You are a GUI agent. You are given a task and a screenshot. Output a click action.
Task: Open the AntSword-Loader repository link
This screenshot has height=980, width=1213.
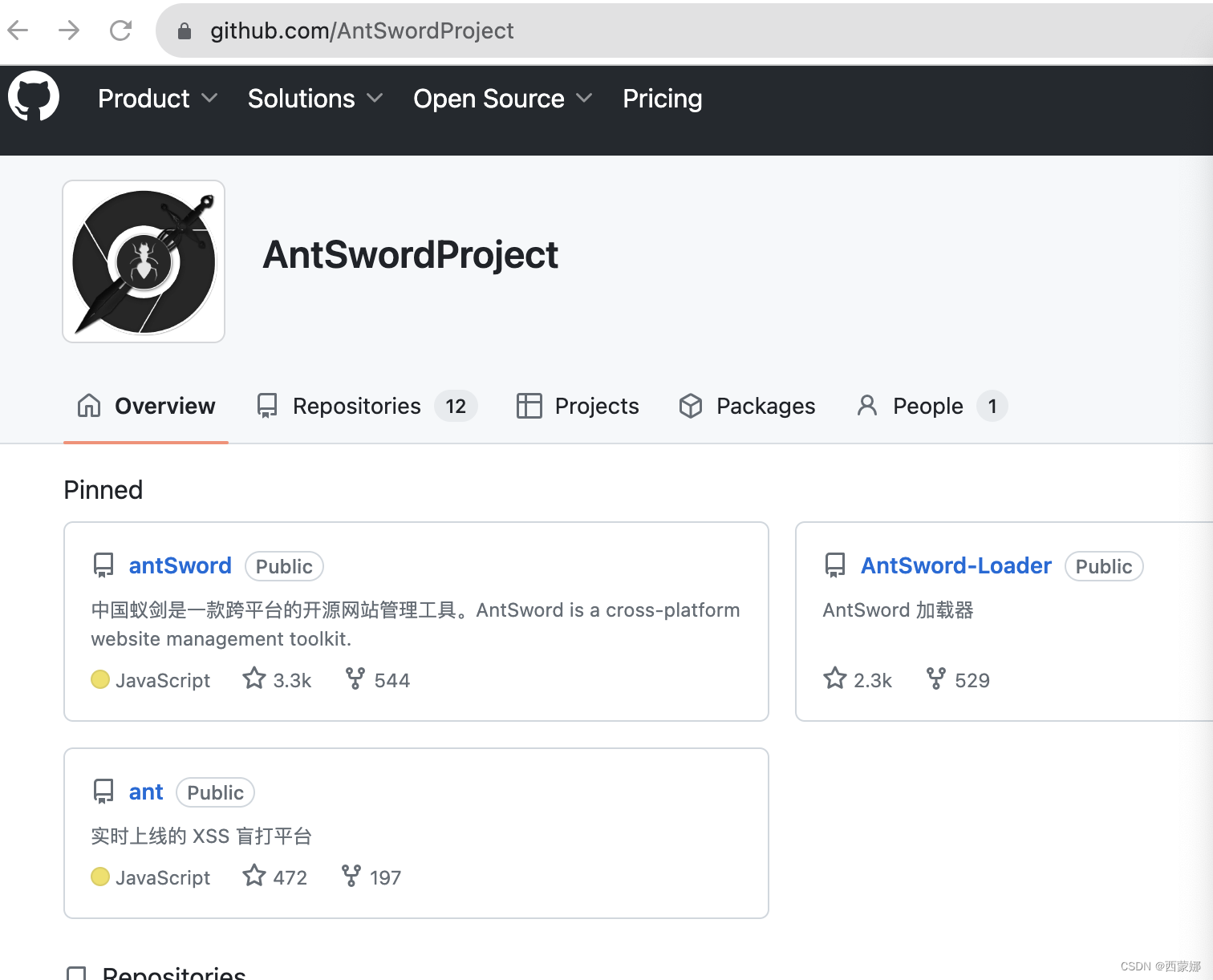pyautogui.click(x=956, y=565)
